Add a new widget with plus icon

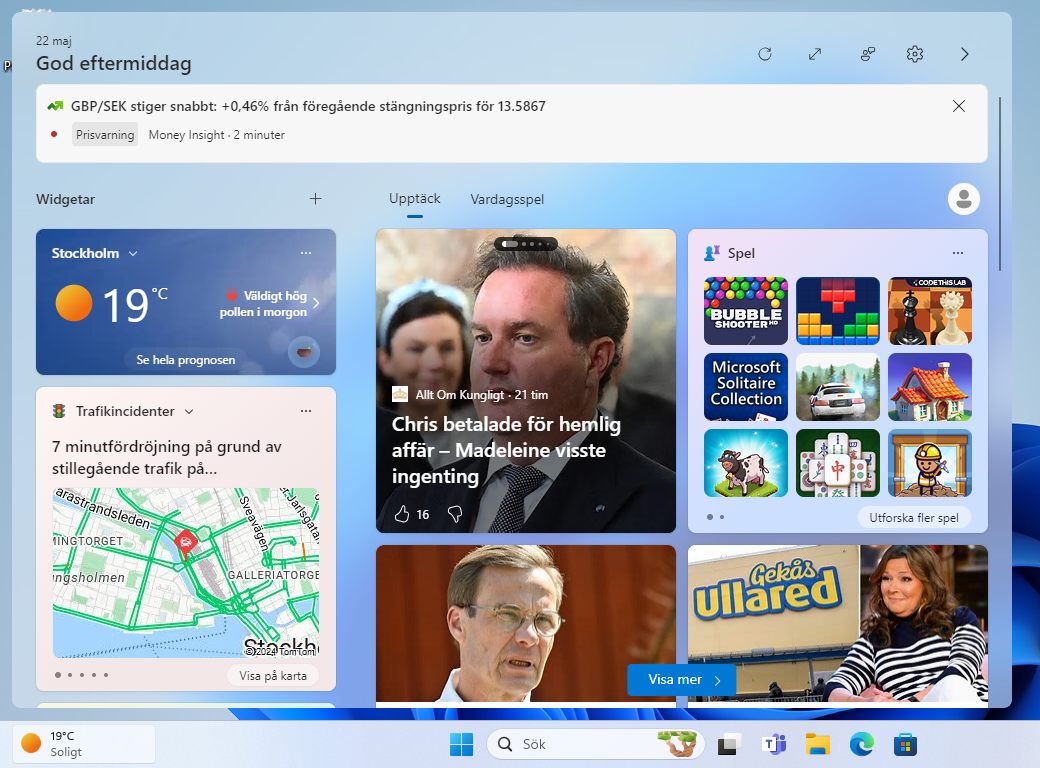coord(316,199)
